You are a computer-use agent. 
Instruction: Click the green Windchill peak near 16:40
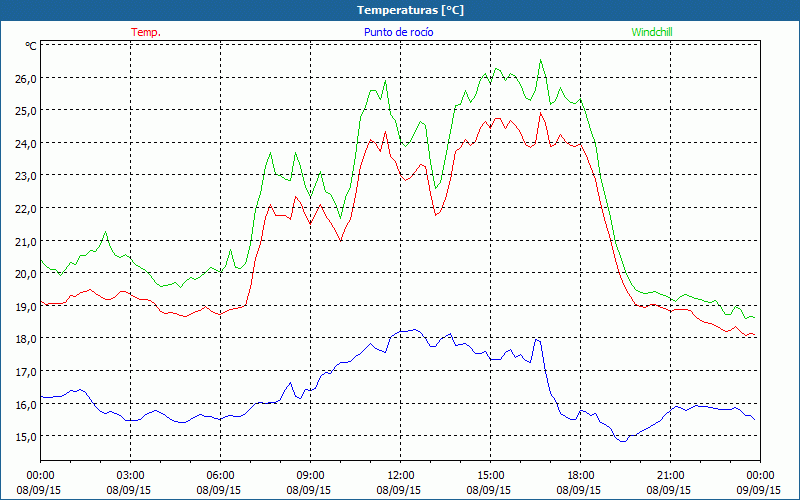[x=541, y=60]
